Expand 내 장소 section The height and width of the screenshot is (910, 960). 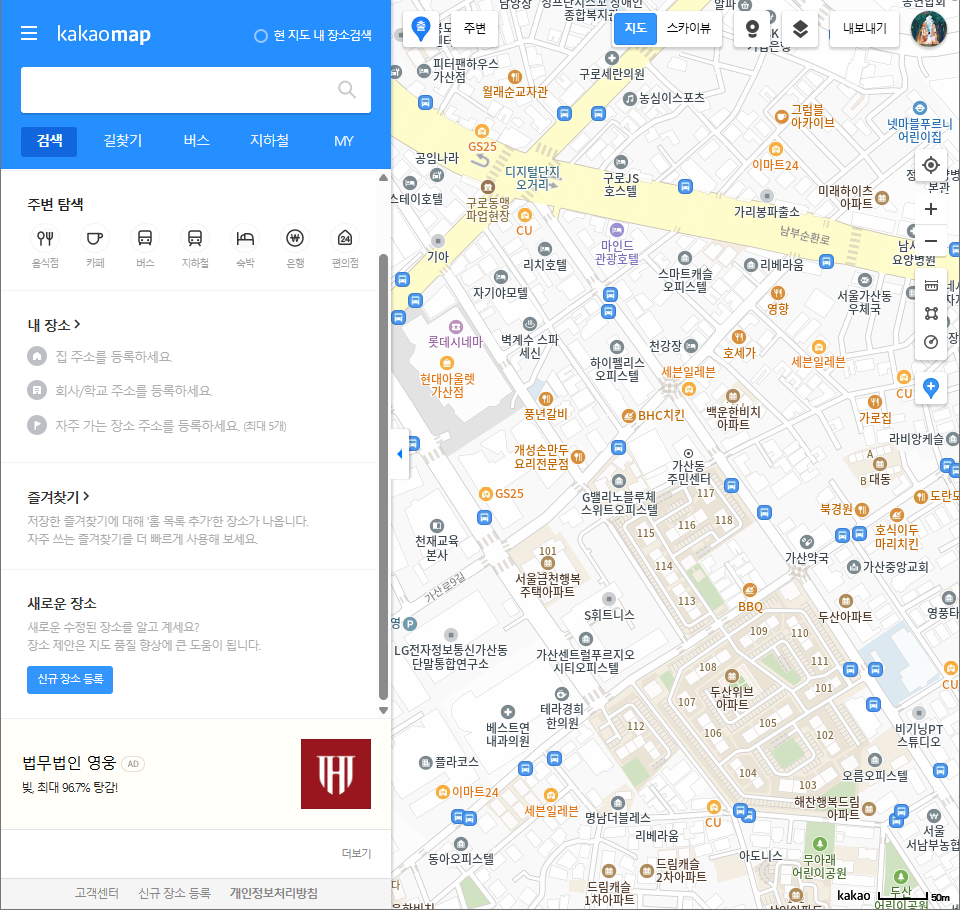54,325
